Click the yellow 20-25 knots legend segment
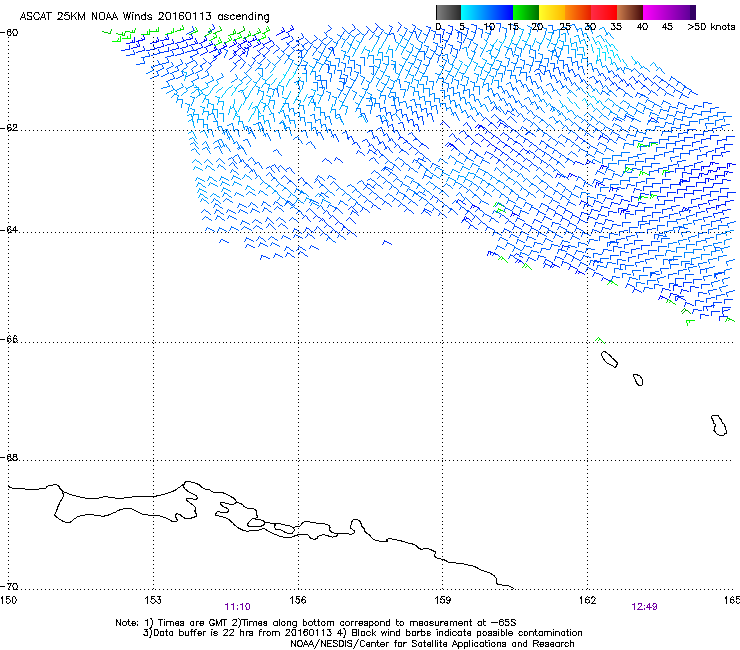The height and width of the screenshot is (650, 740). (x=552, y=12)
